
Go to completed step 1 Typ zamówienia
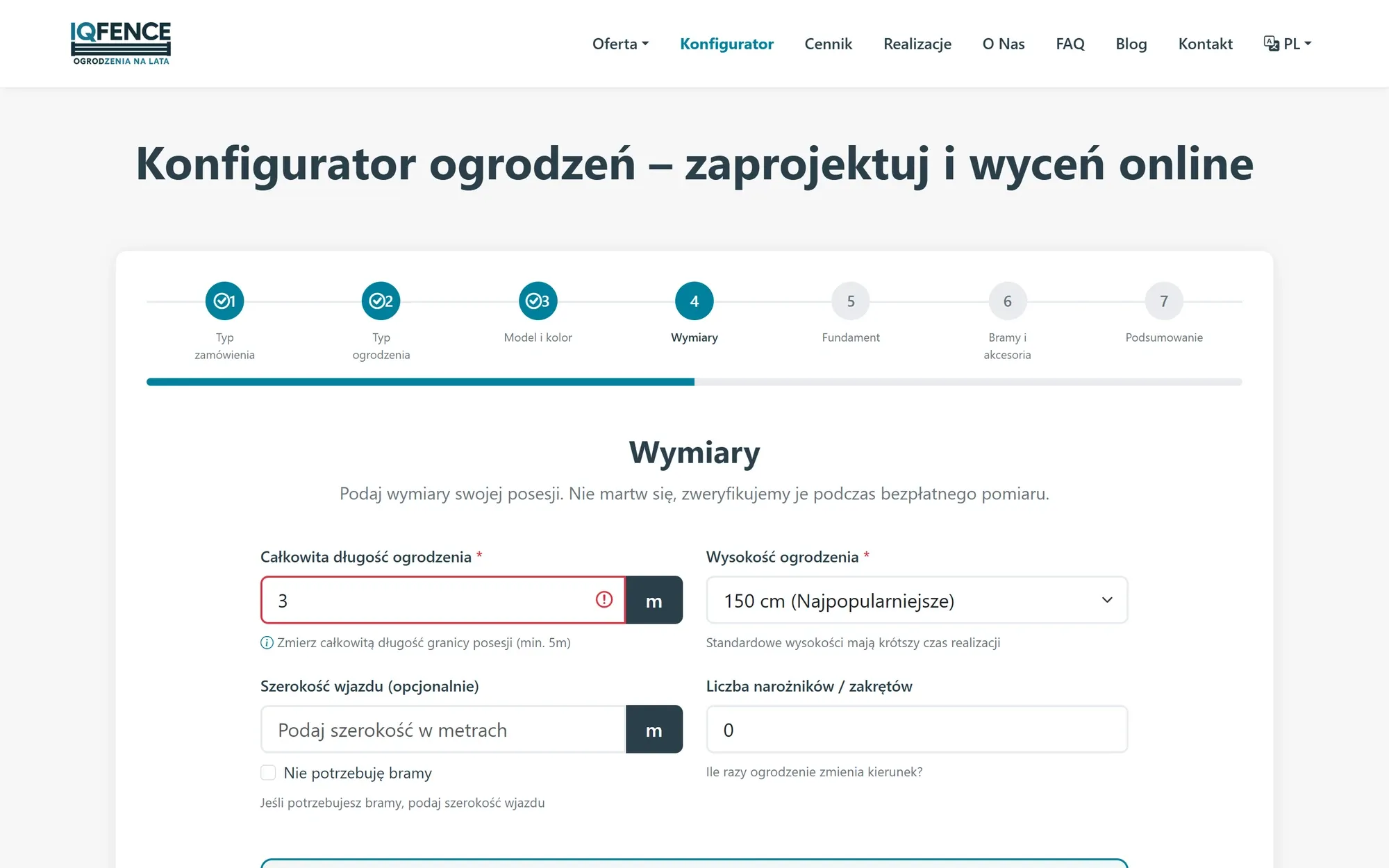(224, 301)
